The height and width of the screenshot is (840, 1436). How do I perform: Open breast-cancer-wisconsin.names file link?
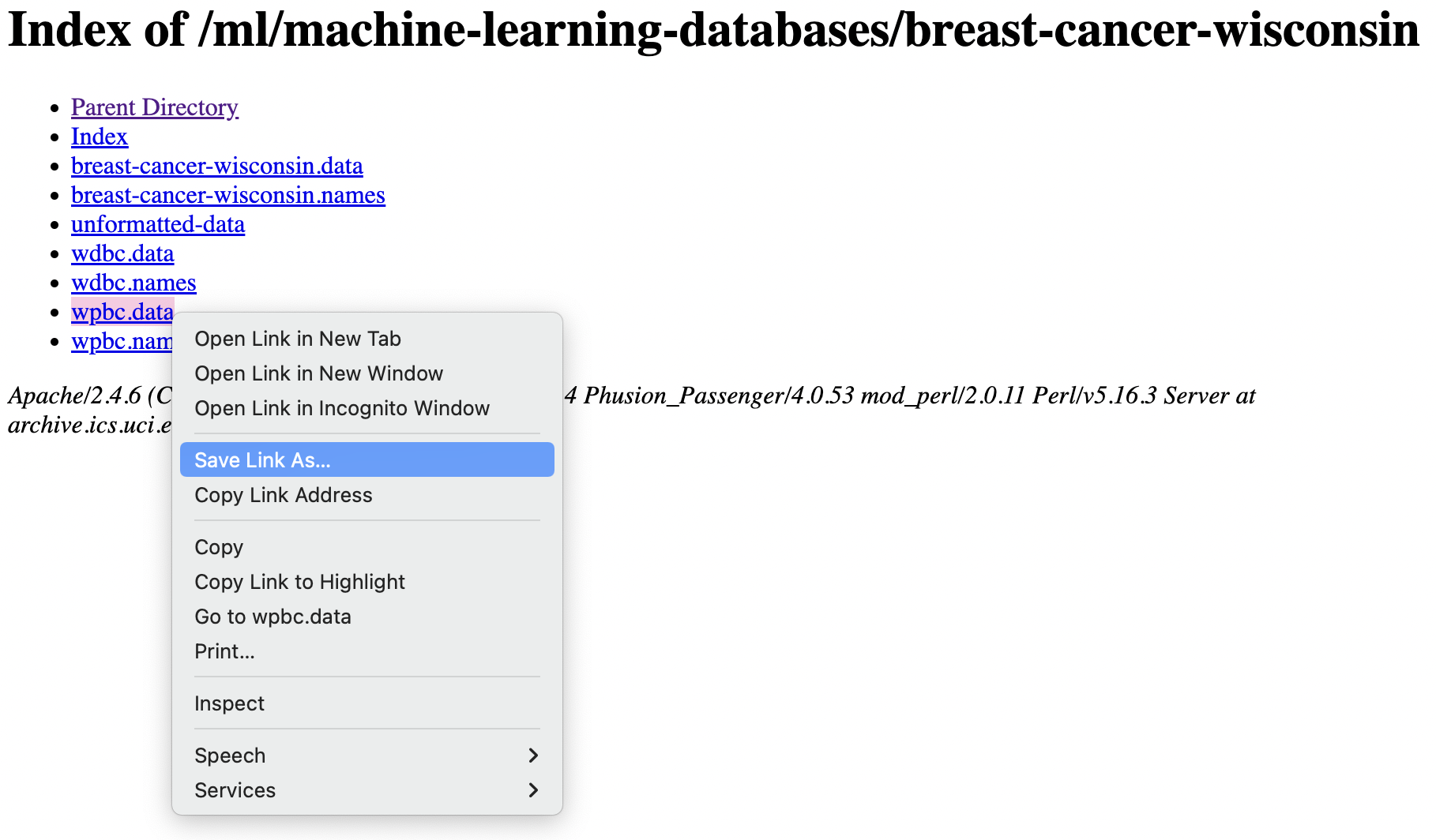coord(228,195)
